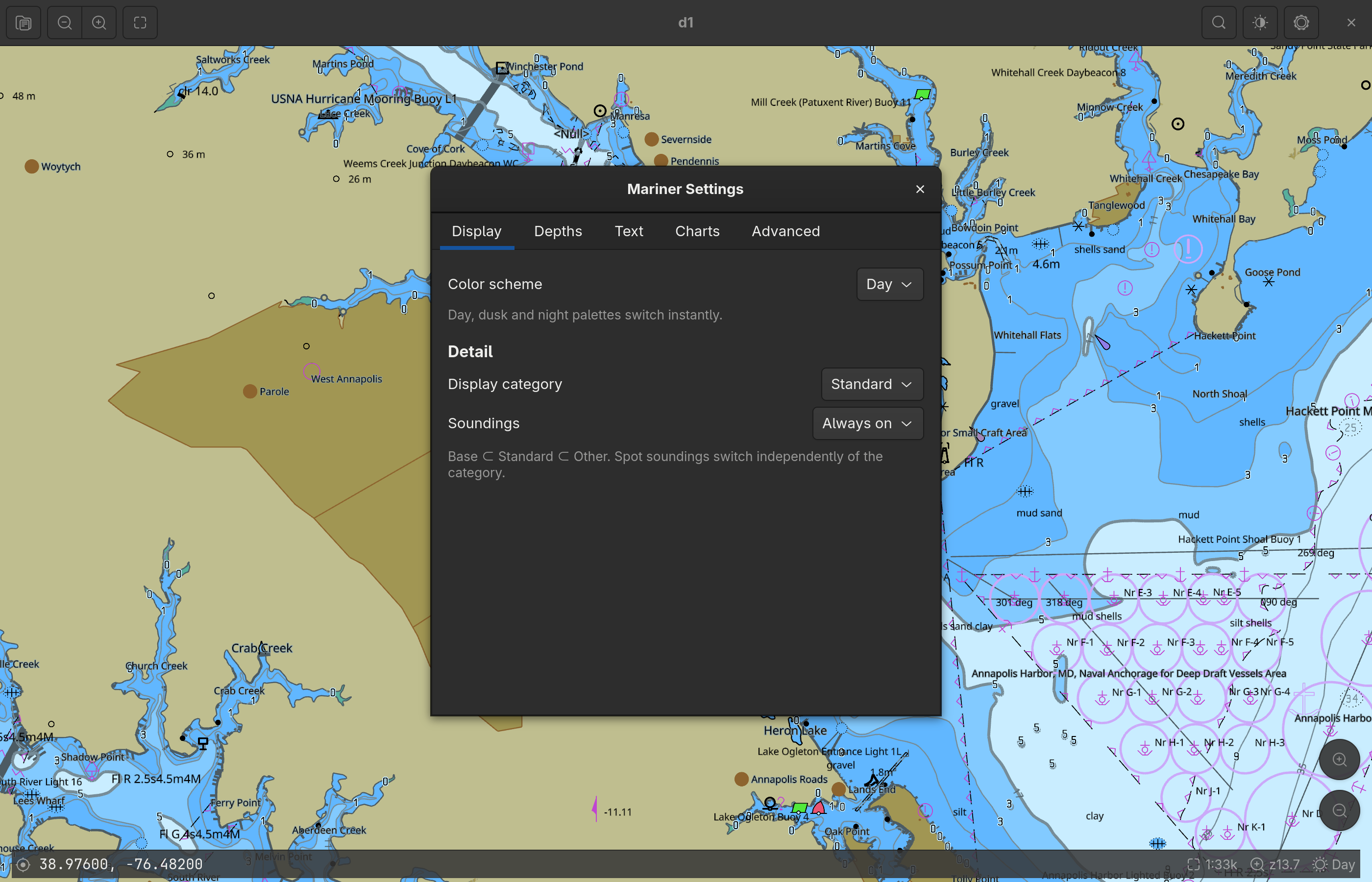Open the Charts tab
Viewport: 1372px width, 882px height.
pos(697,231)
